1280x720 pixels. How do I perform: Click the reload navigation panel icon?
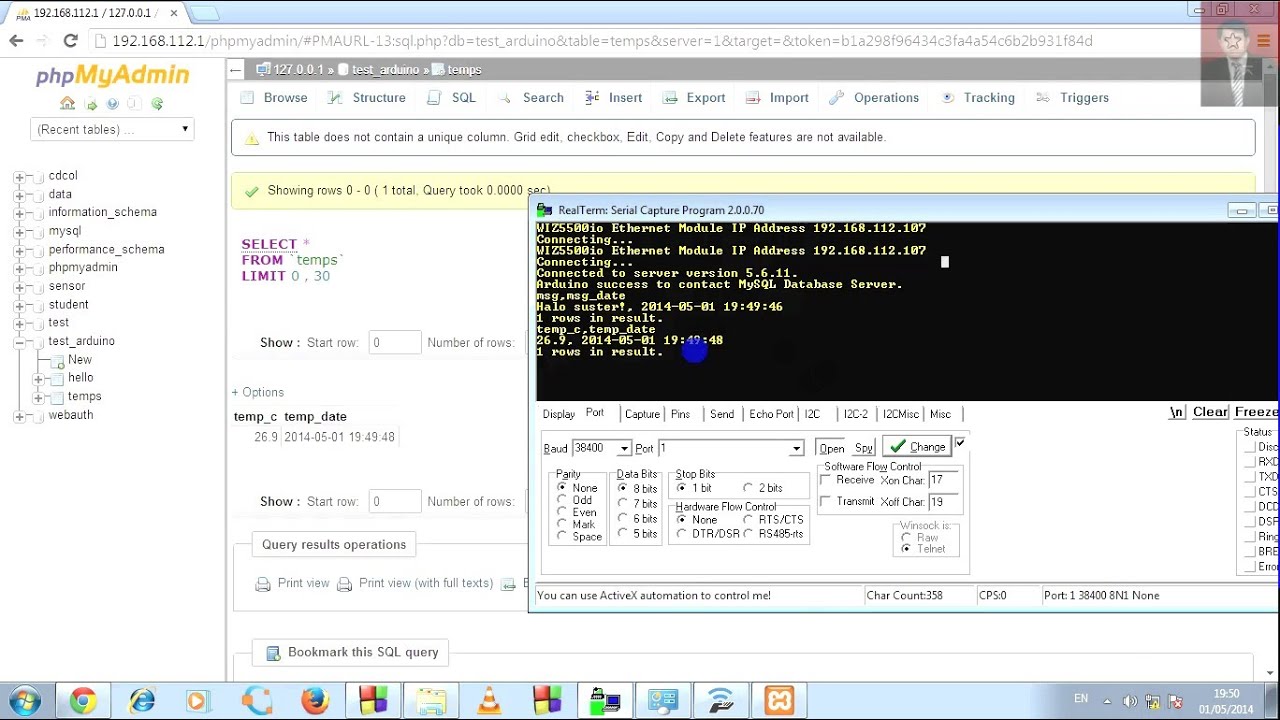click(157, 103)
